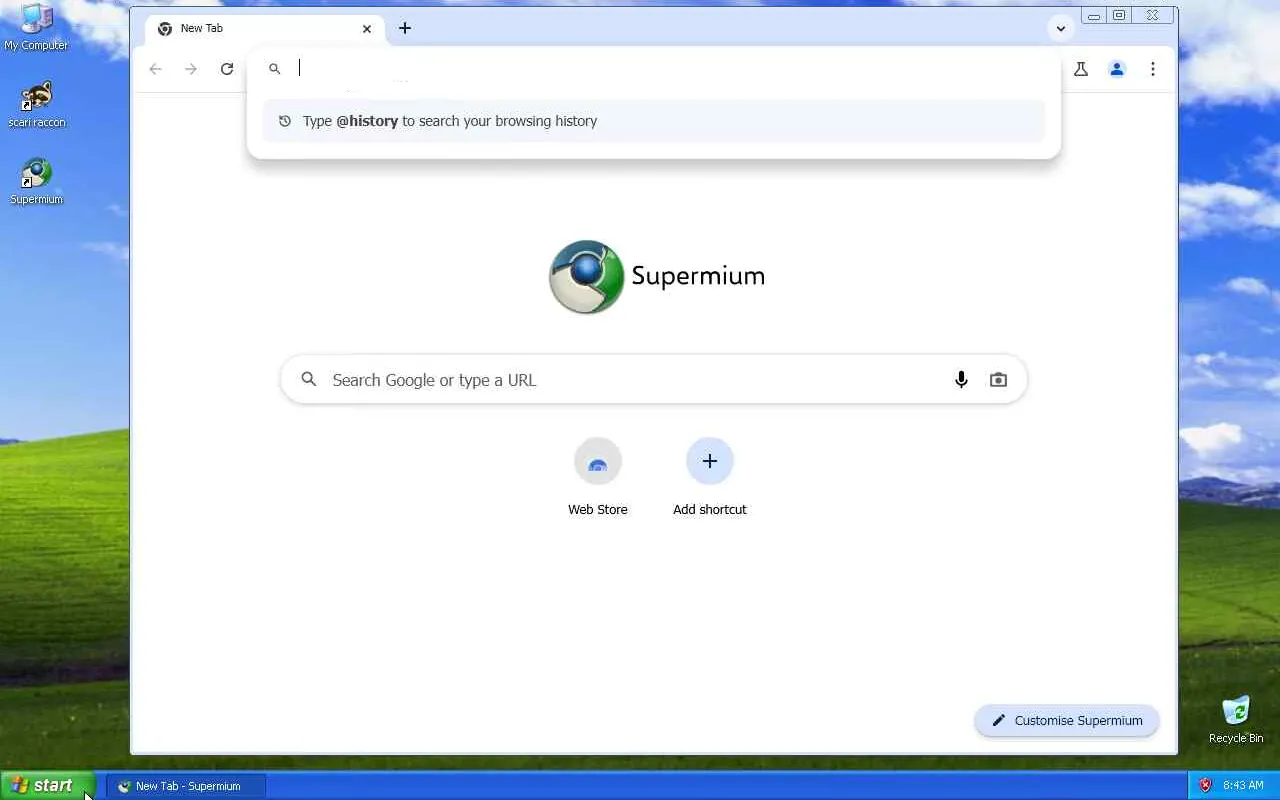Go forward with the forward arrow
Screen dimensions: 1280x800
click(x=191, y=69)
